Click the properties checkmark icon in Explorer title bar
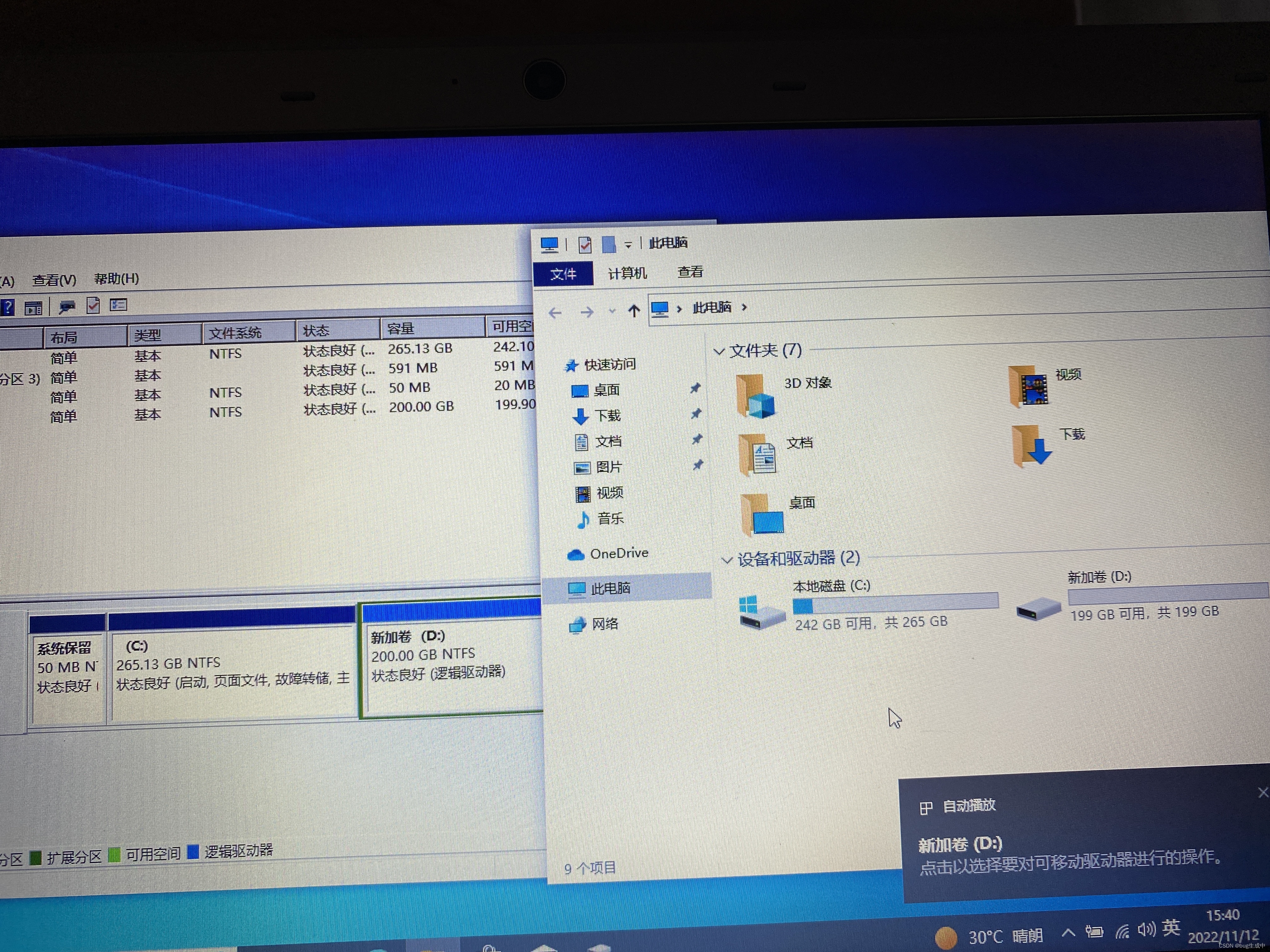 (x=585, y=245)
